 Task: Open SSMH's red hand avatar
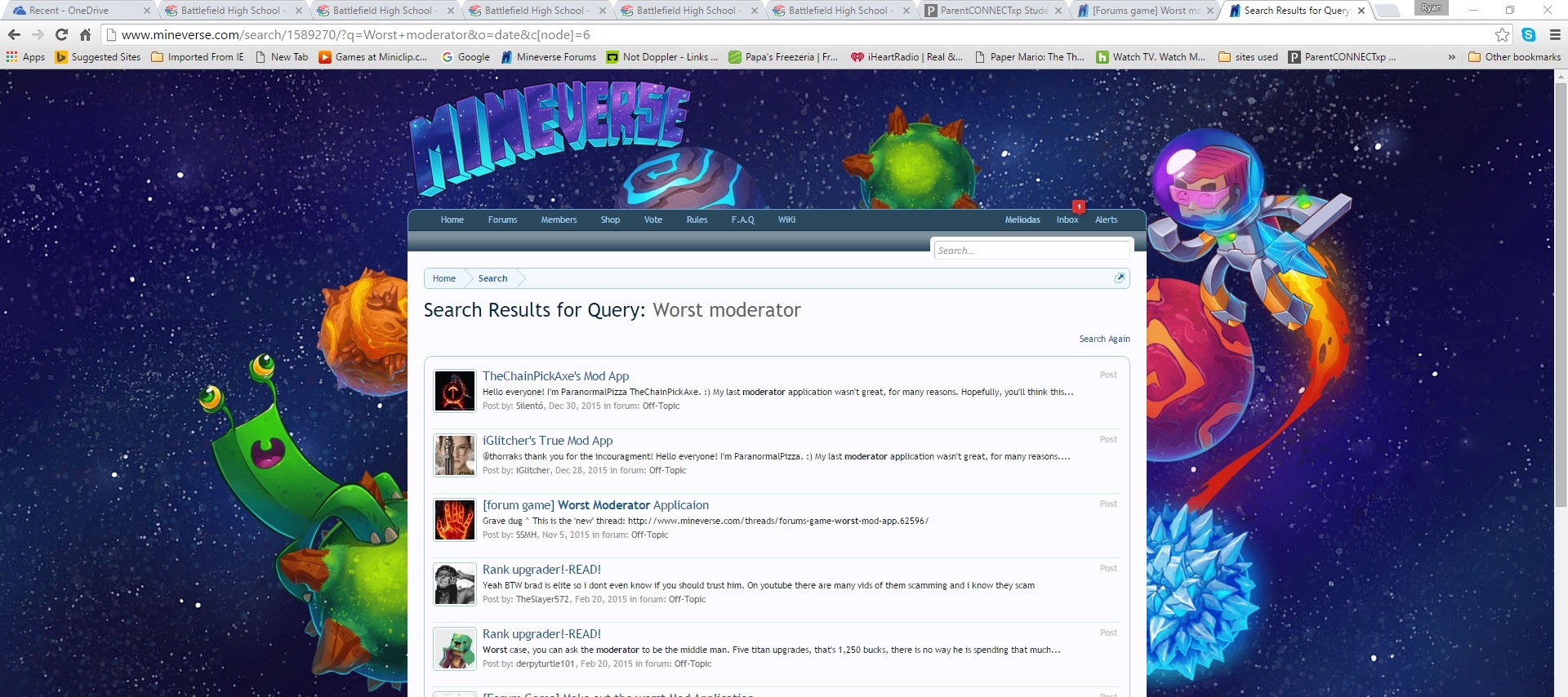pyautogui.click(x=455, y=520)
